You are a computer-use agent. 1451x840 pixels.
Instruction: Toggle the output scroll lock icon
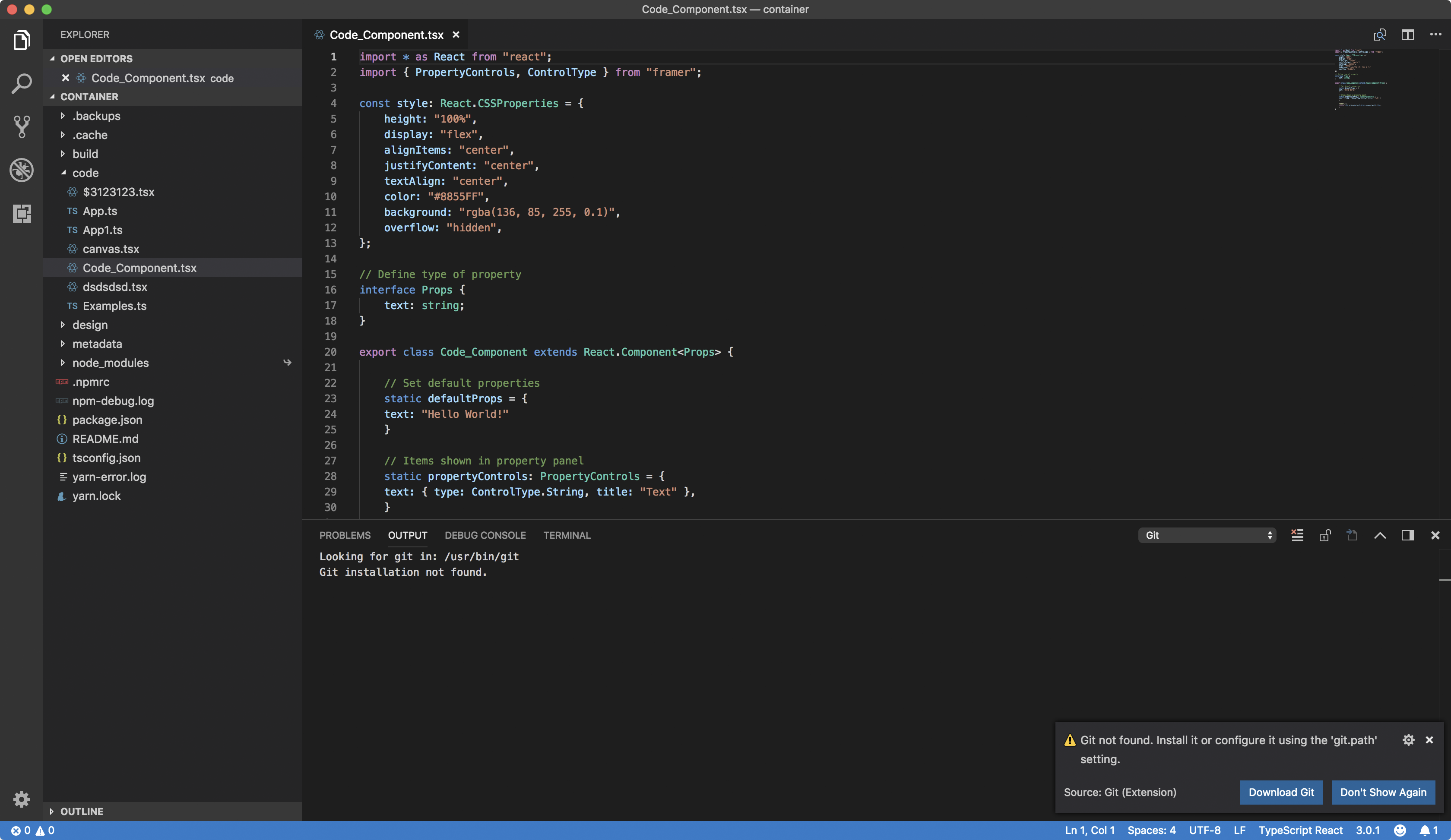(x=1324, y=535)
